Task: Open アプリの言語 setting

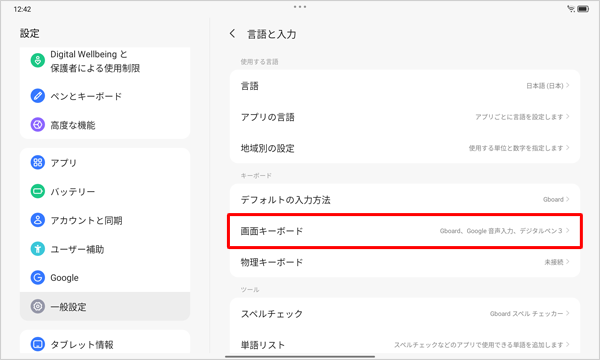Action: point(405,117)
